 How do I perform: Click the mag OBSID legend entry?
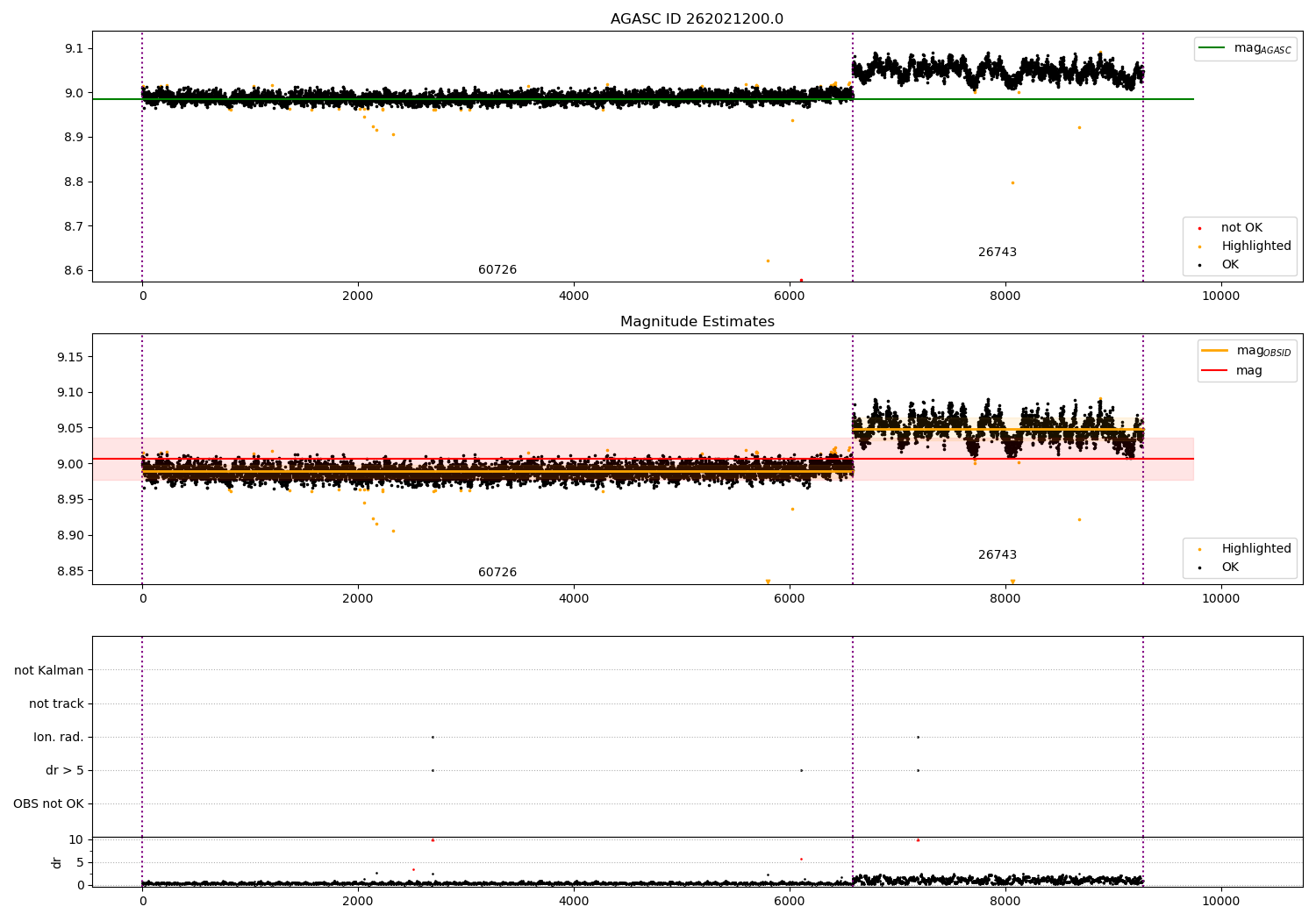tap(1247, 351)
